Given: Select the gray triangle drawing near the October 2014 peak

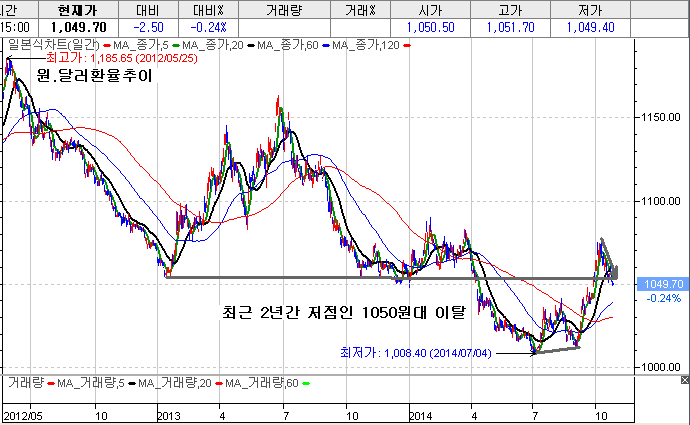Looking at the screenshot, I should click(x=608, y=260).
